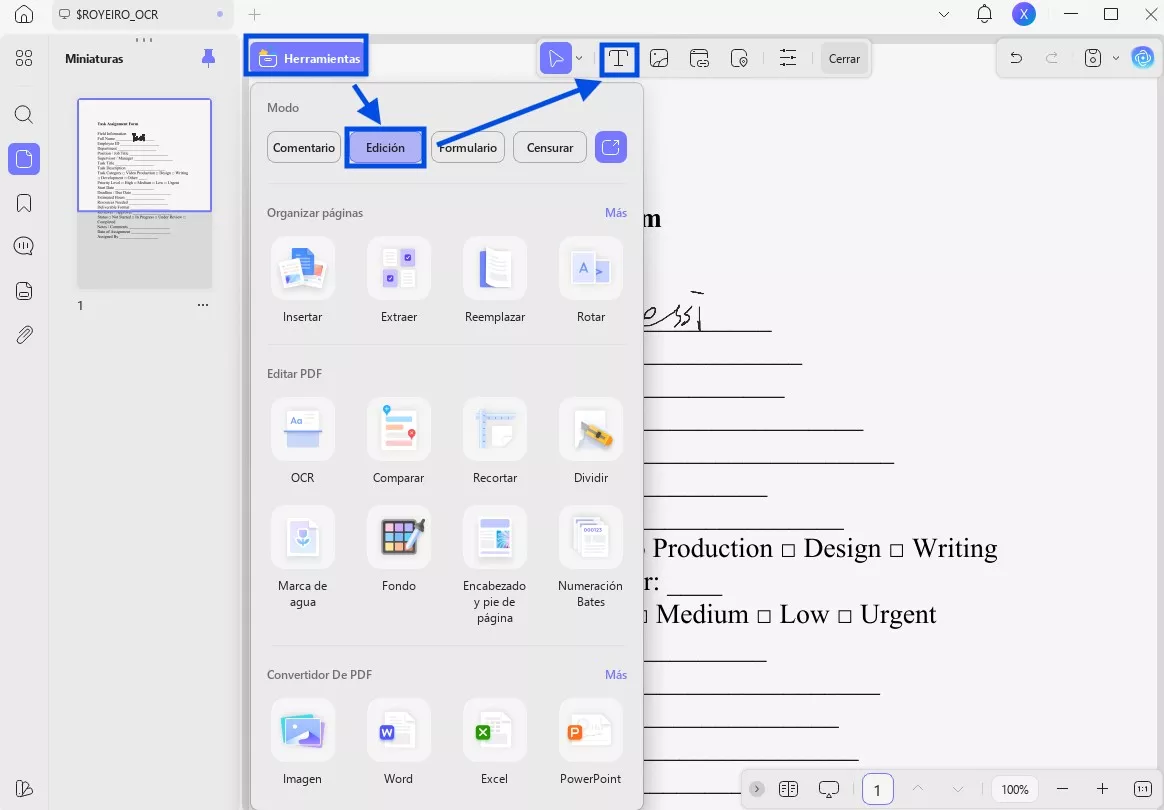This screenshot has width=1164, height=810.
Task: Open the $ROYEIRO_OCR document tab
Action: pyautogui.click(x=143, y=14)
